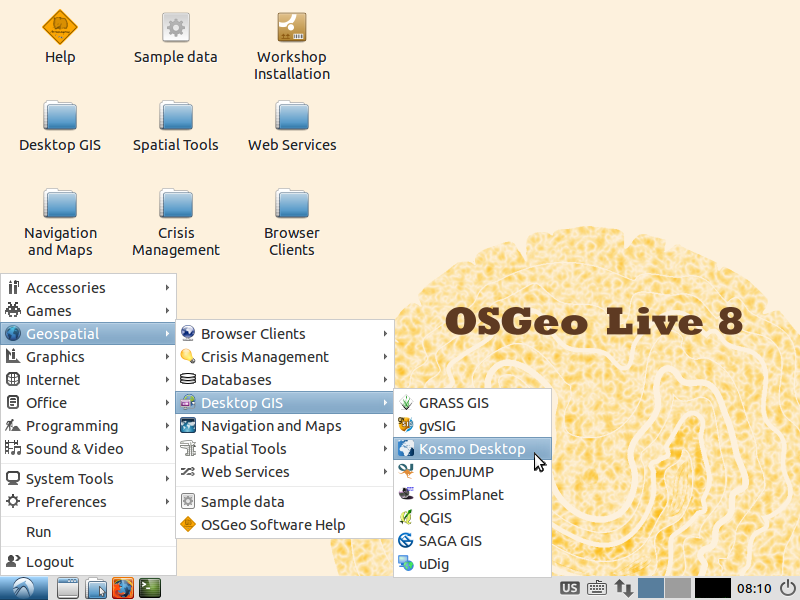Expand the Office menu category
Screen dimensions: 800x600
[88, 403]
